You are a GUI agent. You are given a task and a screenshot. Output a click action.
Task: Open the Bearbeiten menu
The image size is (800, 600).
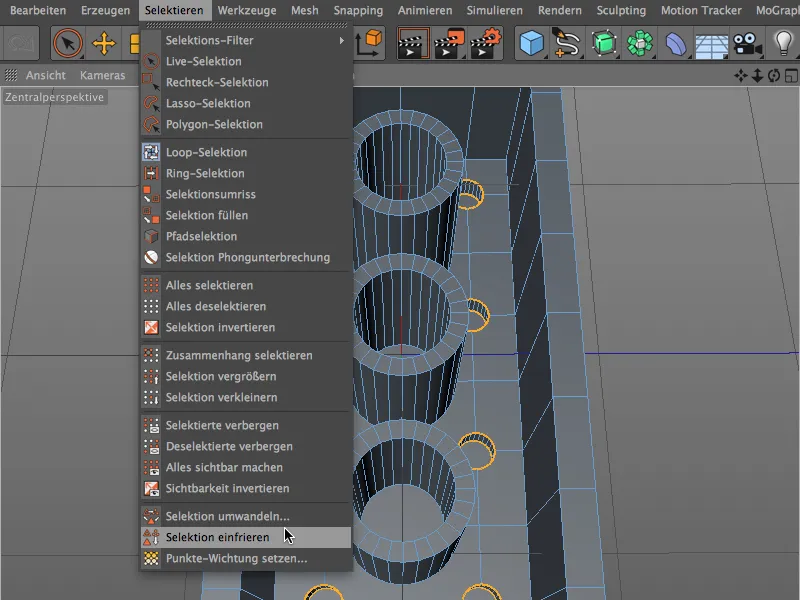coord(38,10)
